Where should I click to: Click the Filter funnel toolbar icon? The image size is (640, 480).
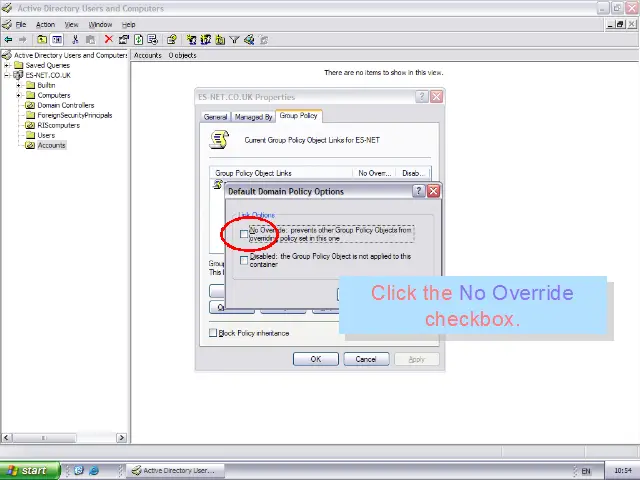click(x=234, y=40)
